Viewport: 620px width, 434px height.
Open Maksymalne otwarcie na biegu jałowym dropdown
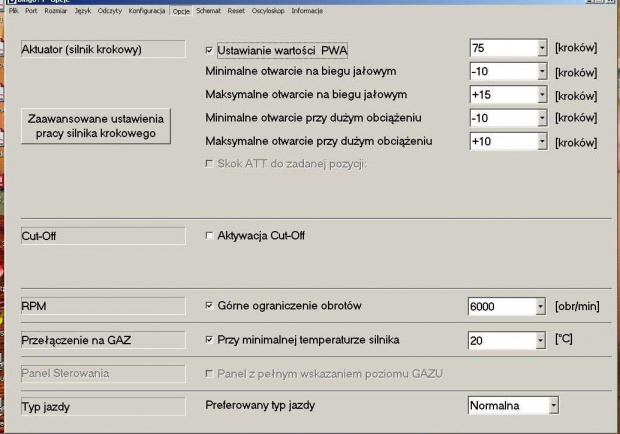click(x=541, y=95)
